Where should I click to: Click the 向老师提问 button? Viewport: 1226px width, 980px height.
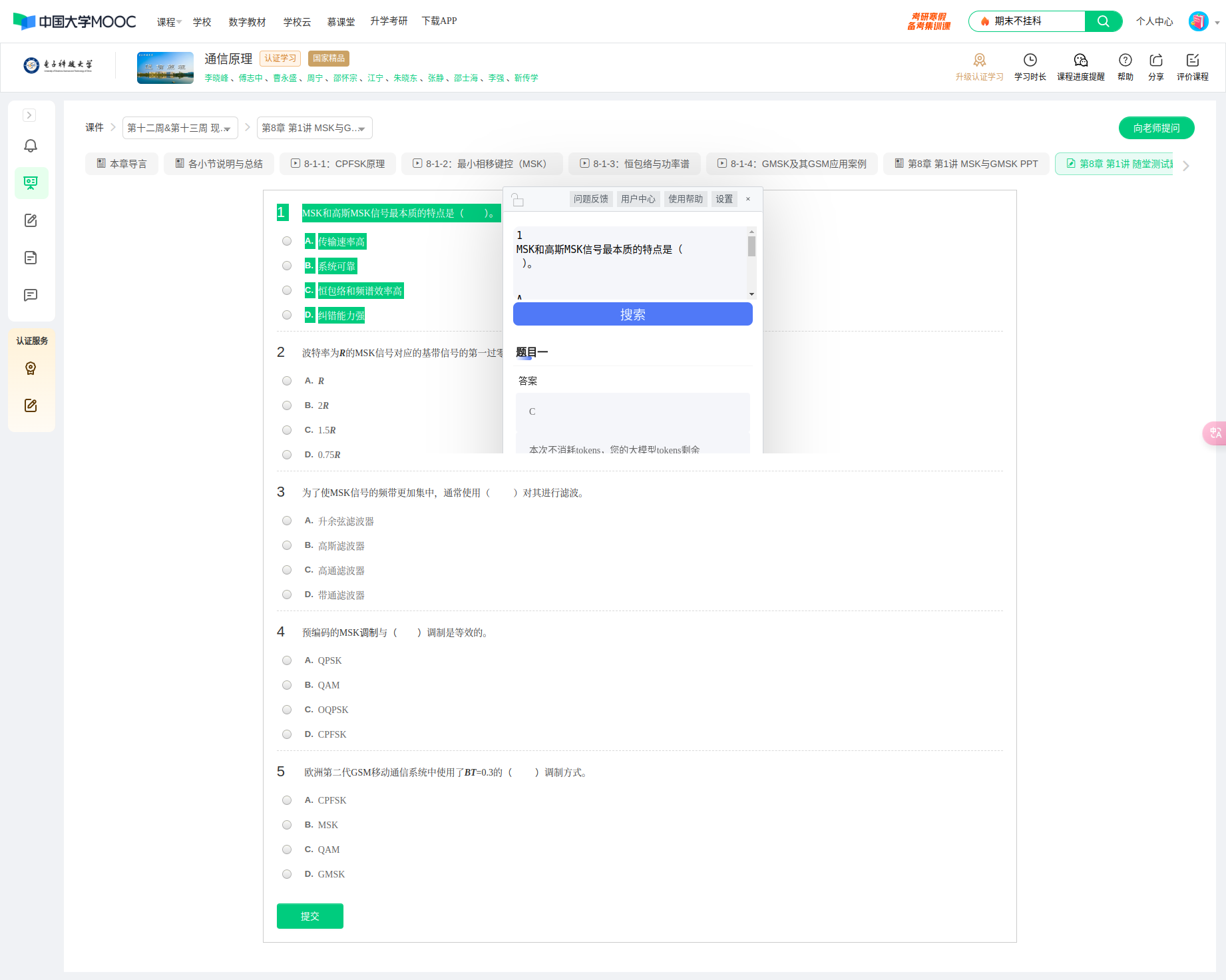(x=1156, y=128)
